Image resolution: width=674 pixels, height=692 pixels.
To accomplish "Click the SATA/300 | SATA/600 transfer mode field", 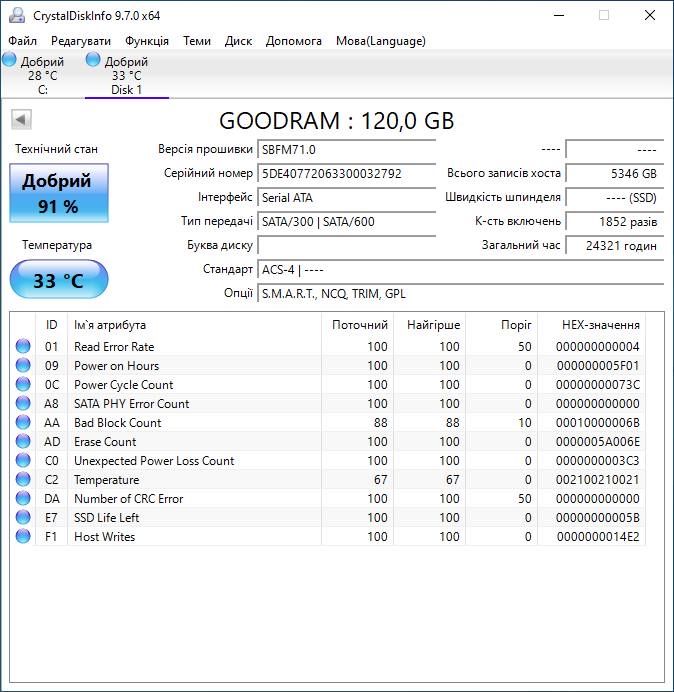I will [x=346, y=221].
